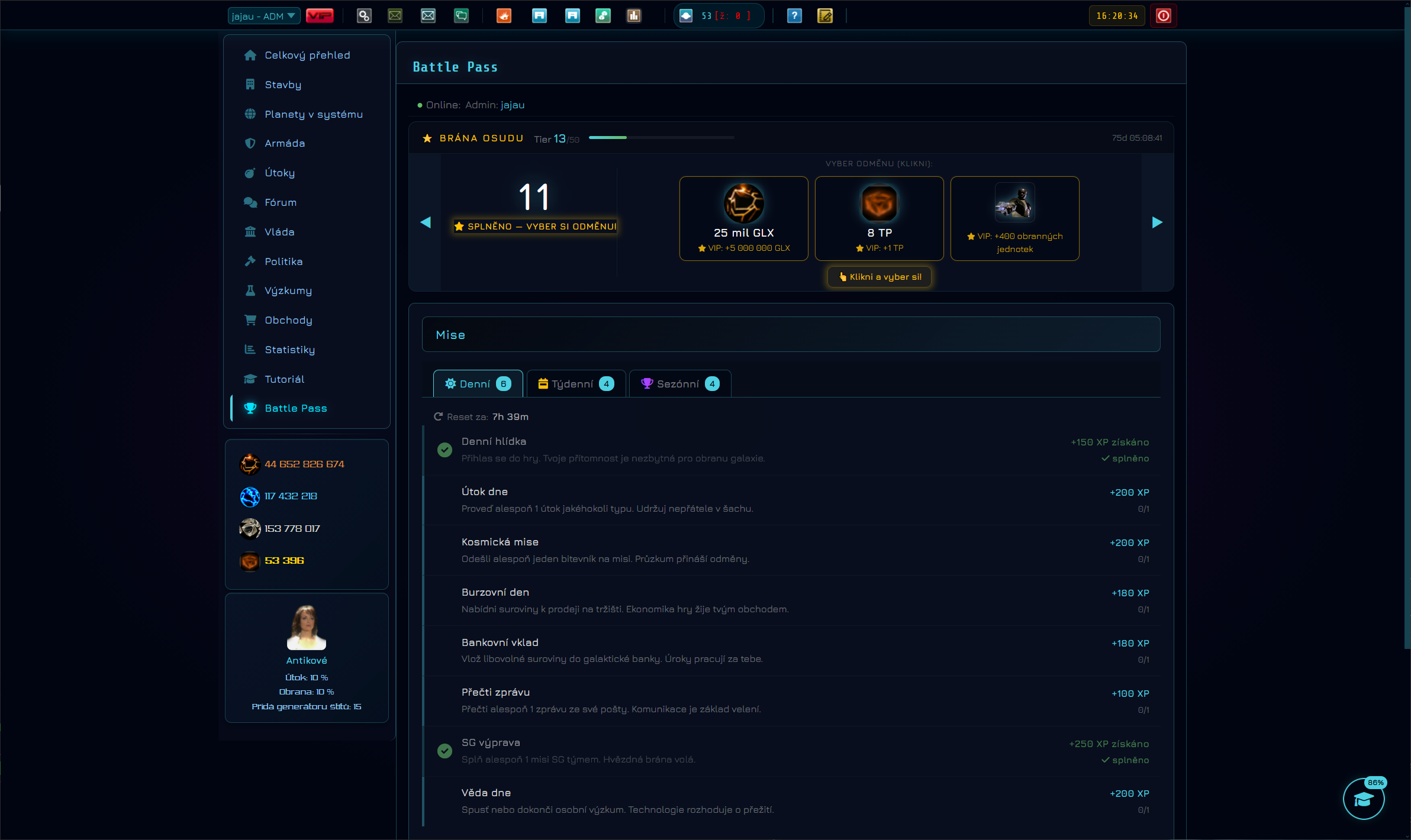
Task: Click the Útok dne mission title
Action: [x=485, y=492]
